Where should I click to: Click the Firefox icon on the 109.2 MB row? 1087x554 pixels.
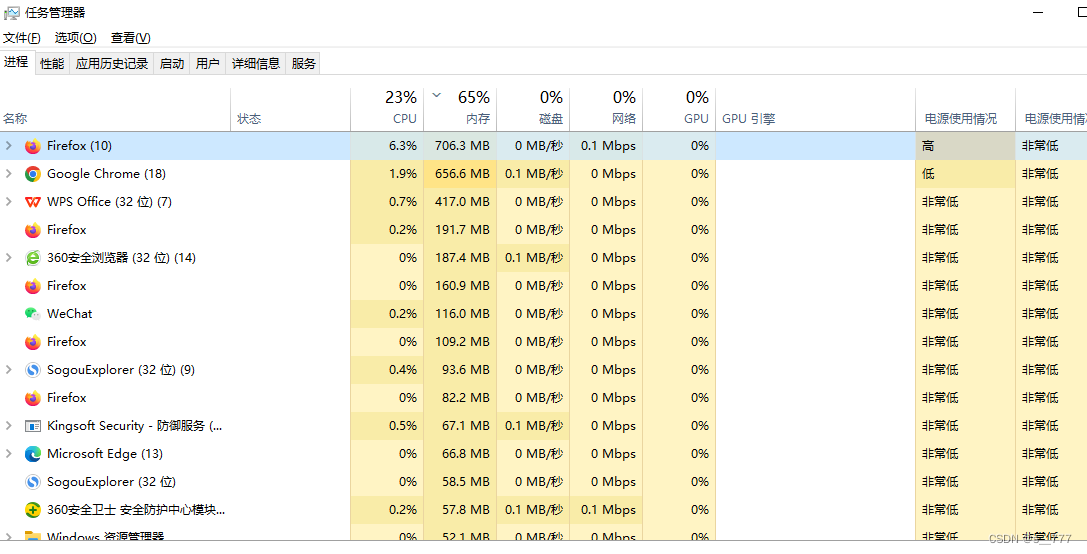pos(33,342)
